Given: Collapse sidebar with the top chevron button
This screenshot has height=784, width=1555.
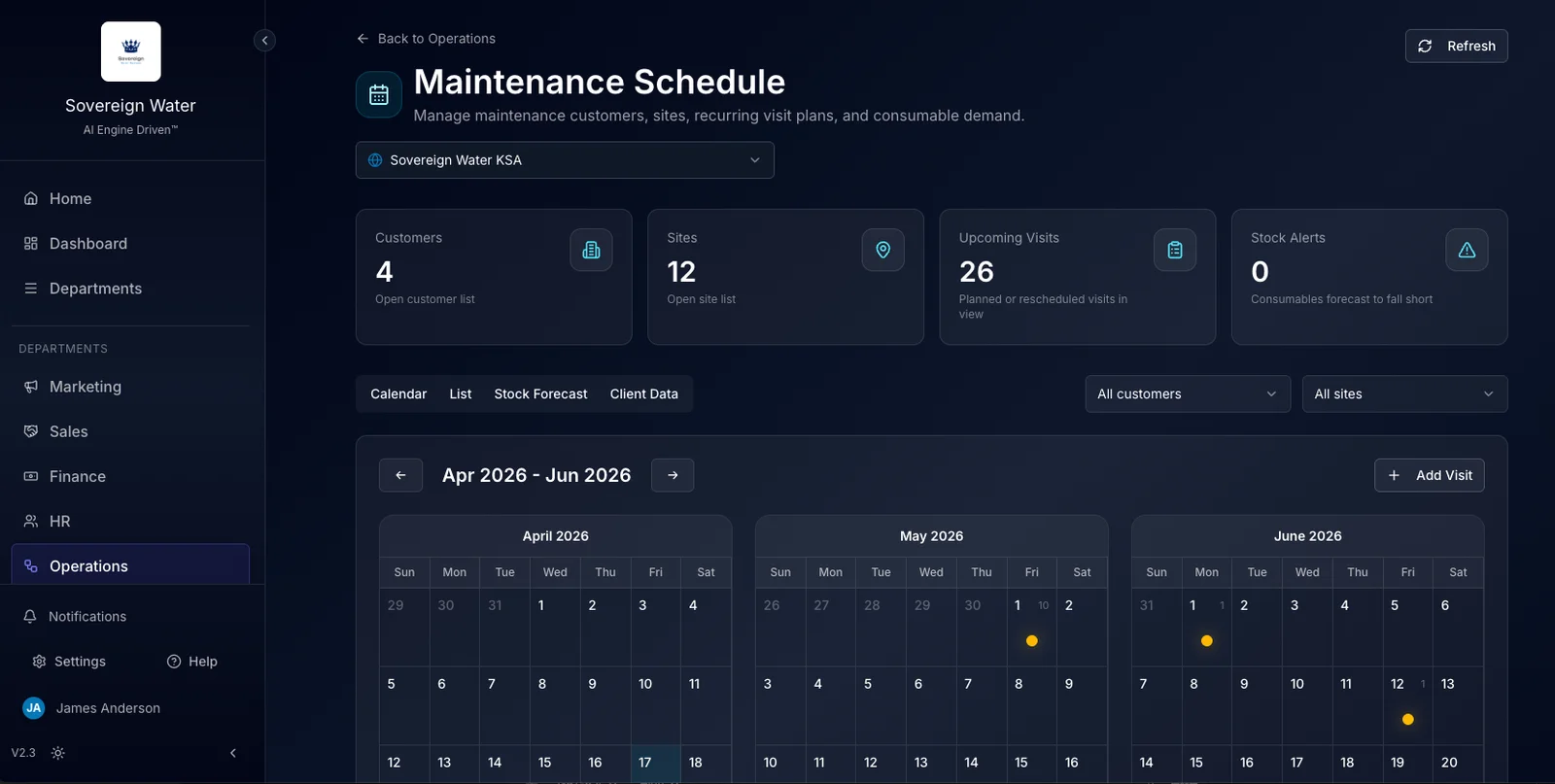Looking at the screenshot, I should 264,40.
